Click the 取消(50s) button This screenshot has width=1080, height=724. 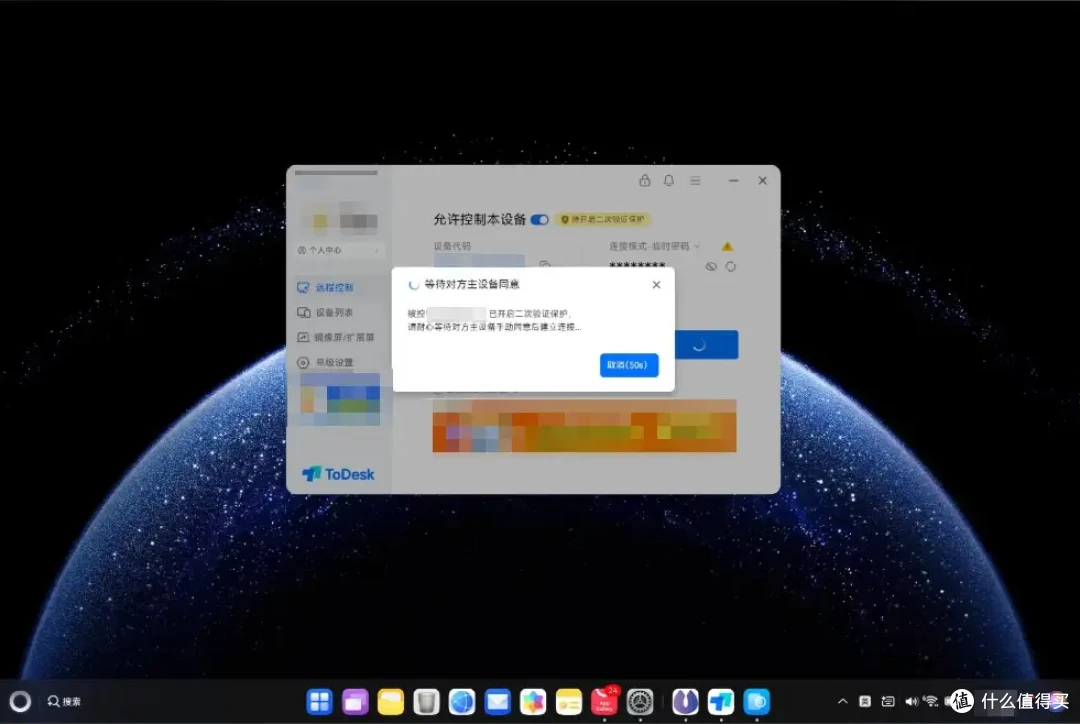(x=629, y=365)
